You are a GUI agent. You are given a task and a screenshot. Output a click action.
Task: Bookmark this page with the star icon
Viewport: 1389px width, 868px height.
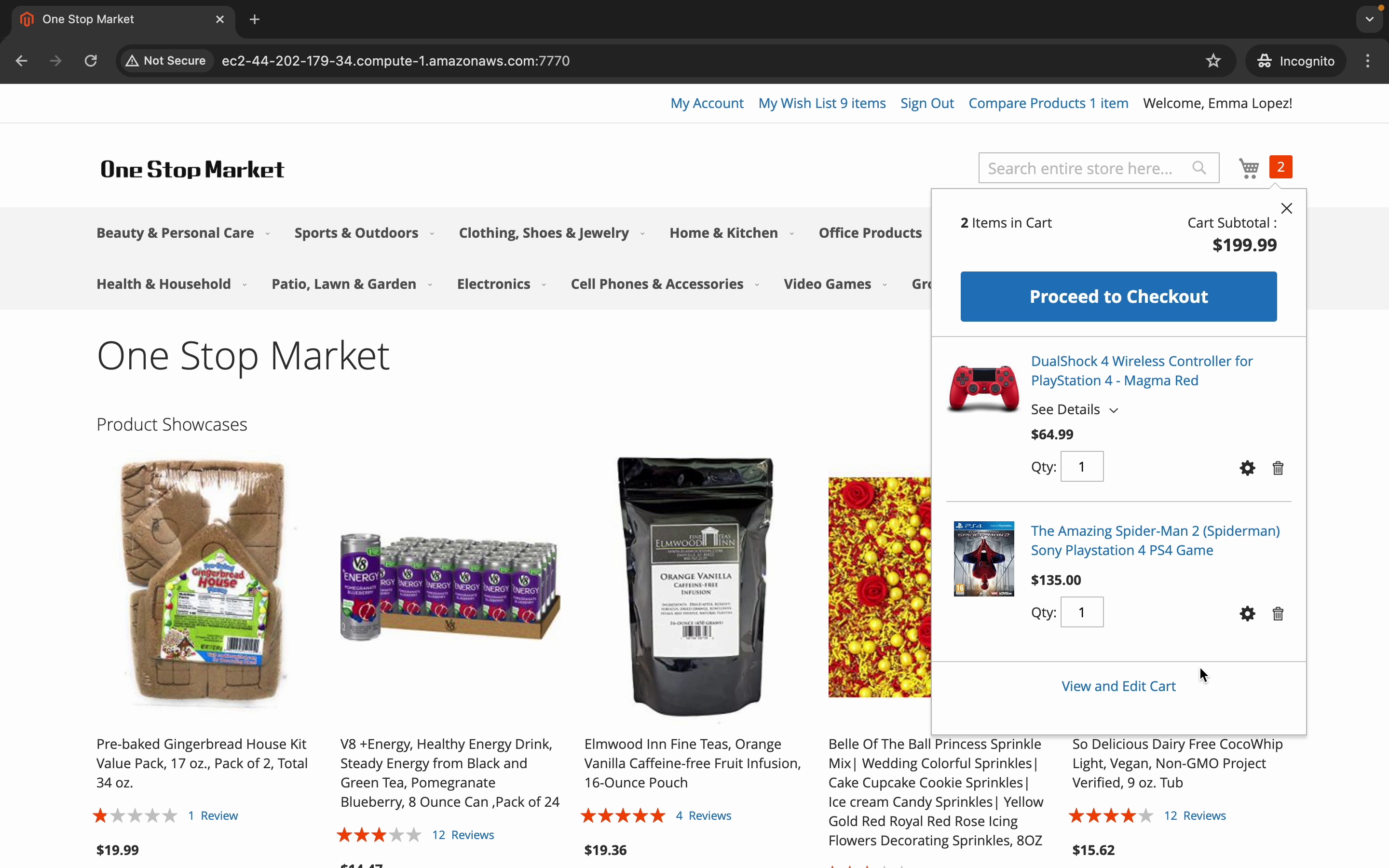1213,61
